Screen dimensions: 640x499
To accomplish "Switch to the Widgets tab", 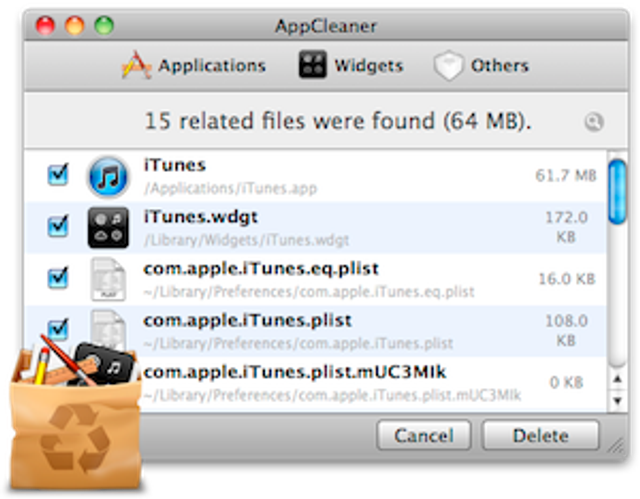I will pyautogui.click(x=351, y=65).
